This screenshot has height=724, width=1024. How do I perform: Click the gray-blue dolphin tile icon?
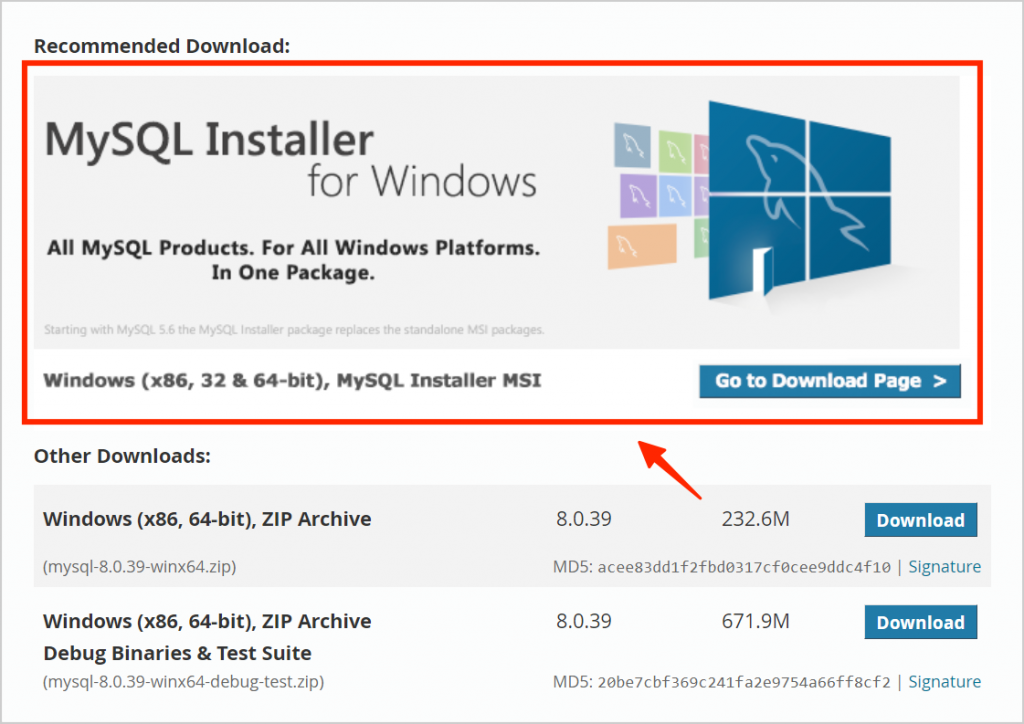[630, 146]
